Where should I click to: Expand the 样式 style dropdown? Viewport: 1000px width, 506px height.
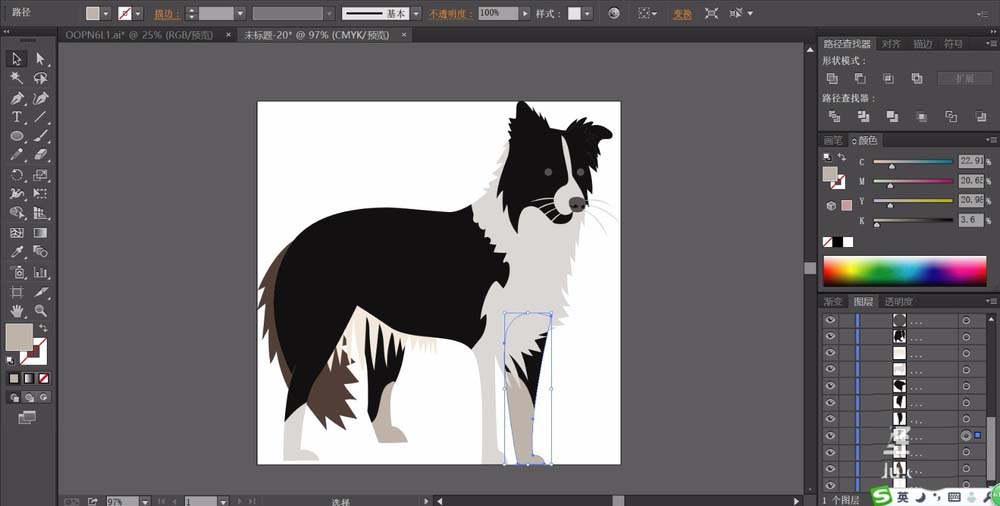click(x=587, y=14)
